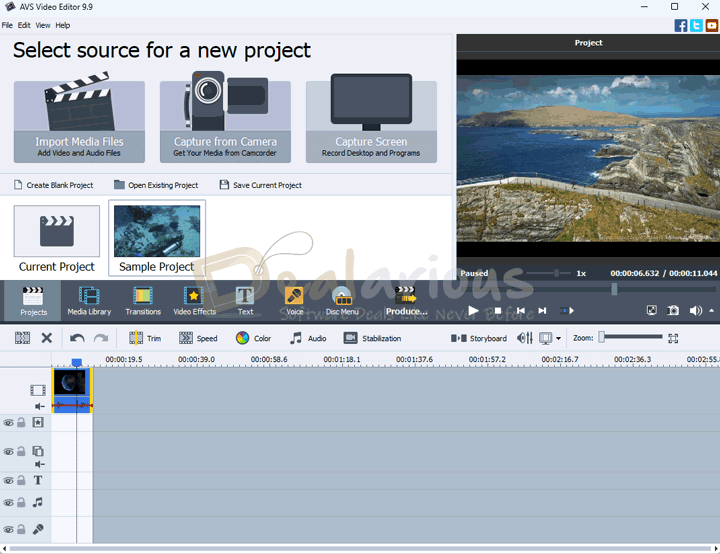Open the YouTube link icon

tap(712, 25)
